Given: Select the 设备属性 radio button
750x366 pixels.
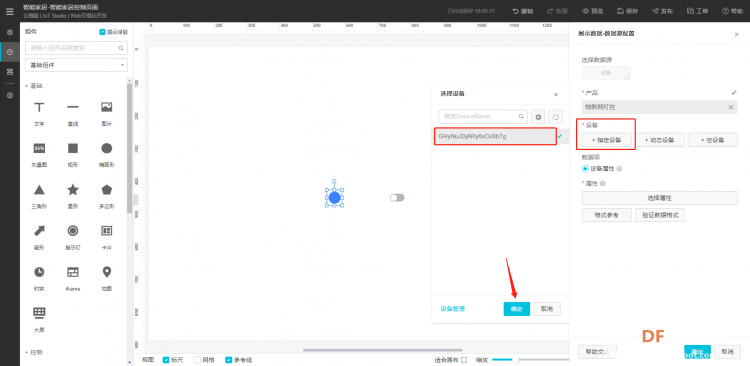Looking at the screenshot, I should (585, 169).
